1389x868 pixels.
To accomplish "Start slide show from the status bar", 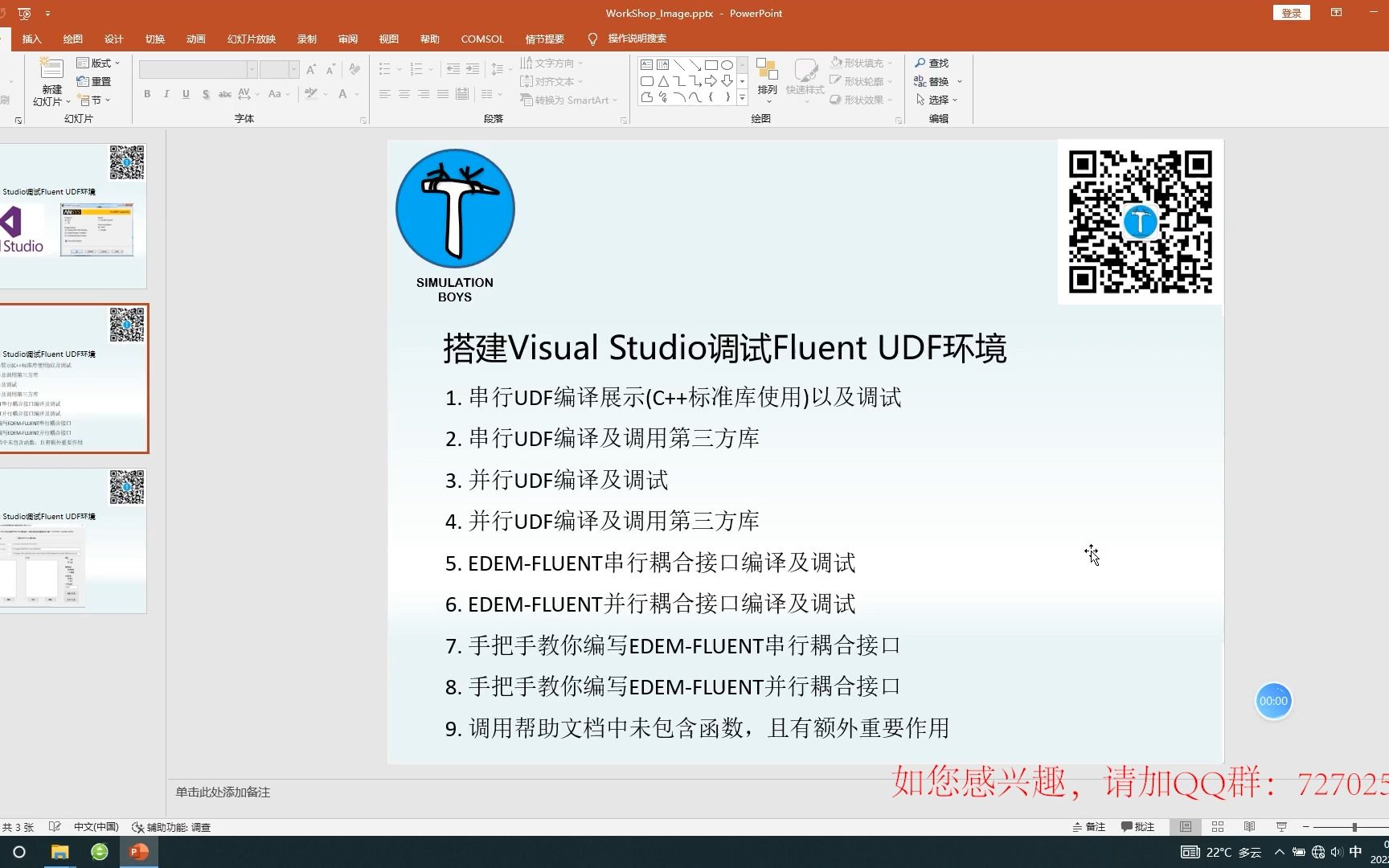I will 1280,826.
